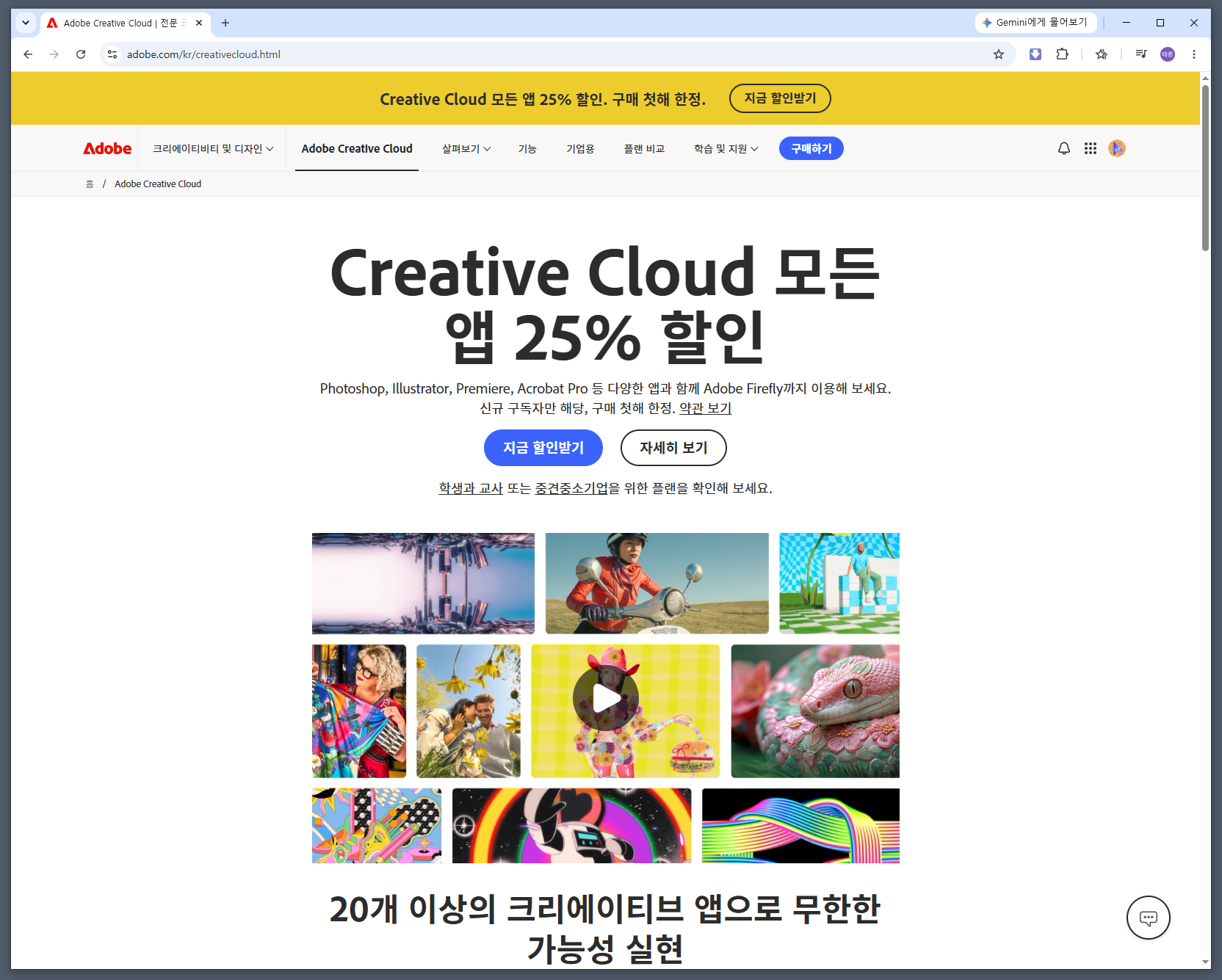
Task: Open the media control icon in toolbar
Action: (1141, 54)
